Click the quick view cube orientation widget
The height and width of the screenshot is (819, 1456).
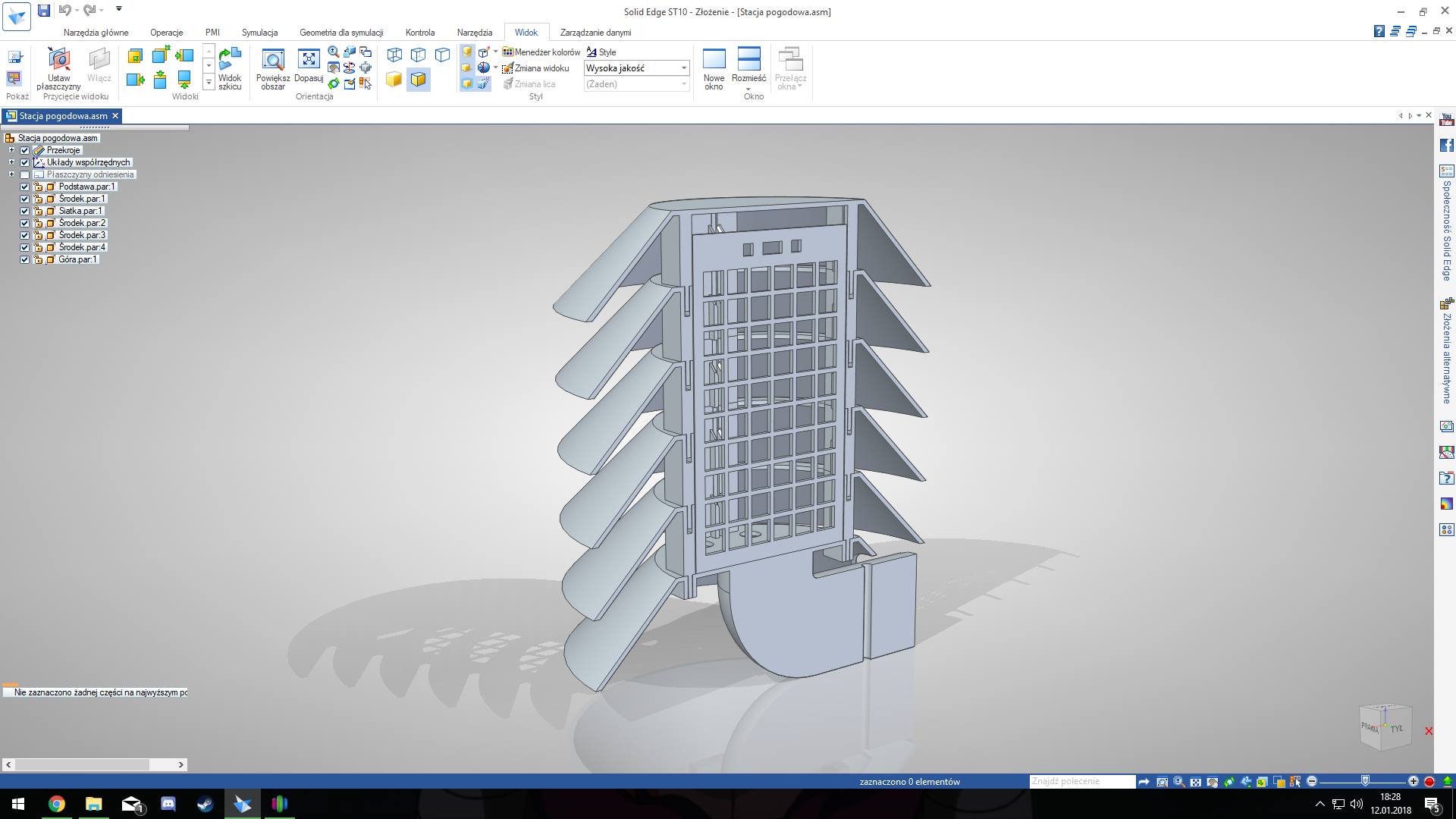pyautogui.click(x=1385, y=727)
